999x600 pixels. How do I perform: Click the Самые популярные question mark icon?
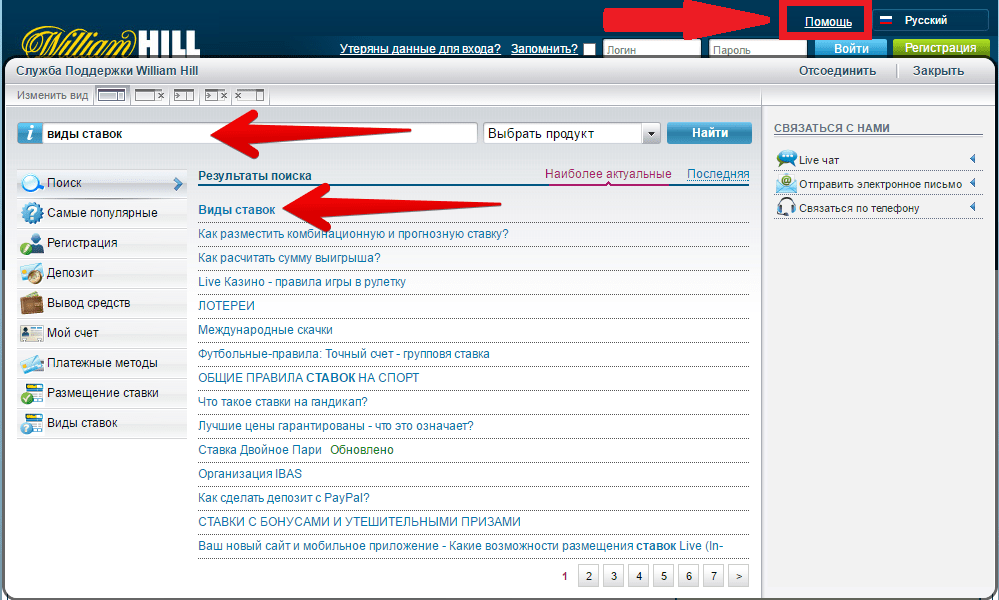pyautogui.click(x=31, y=213)
